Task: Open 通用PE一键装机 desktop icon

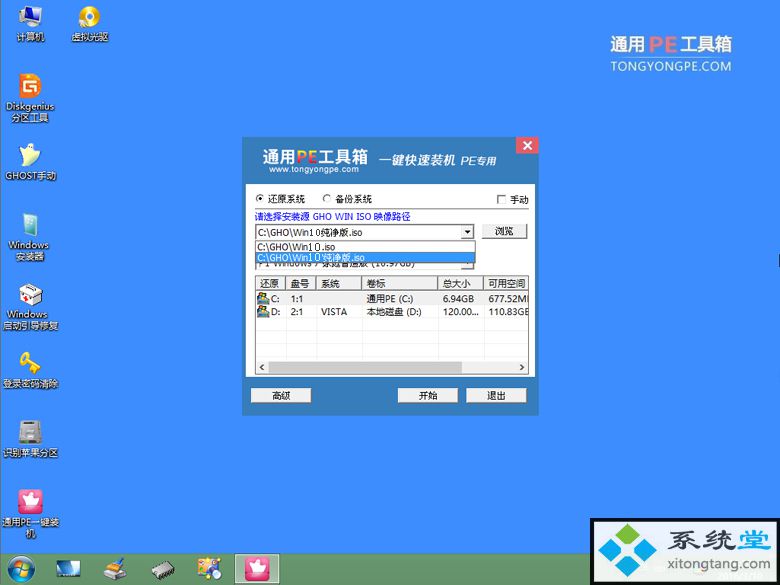Action: [30, 514]
